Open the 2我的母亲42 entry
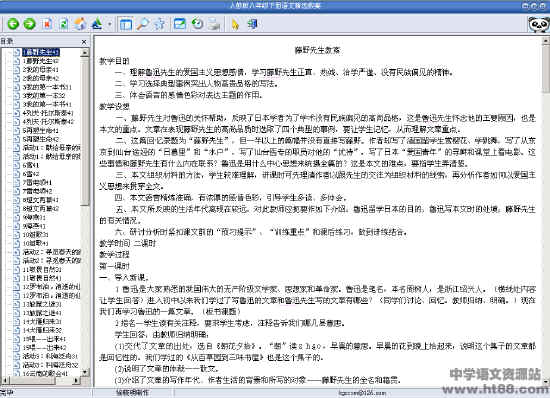Screen dimensions: 550x398 click(x=41, y=78)
